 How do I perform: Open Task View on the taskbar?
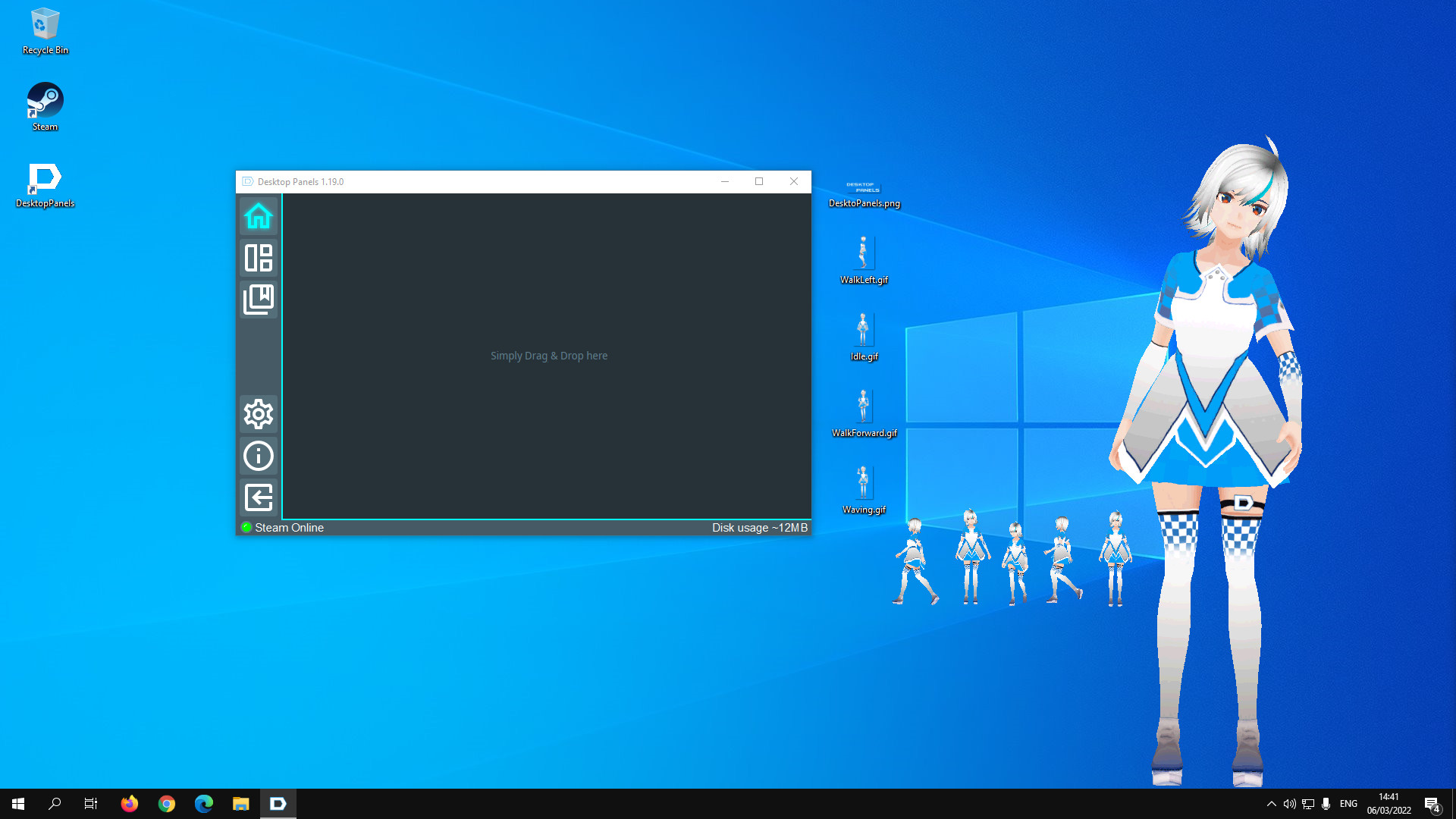point(90,803)
